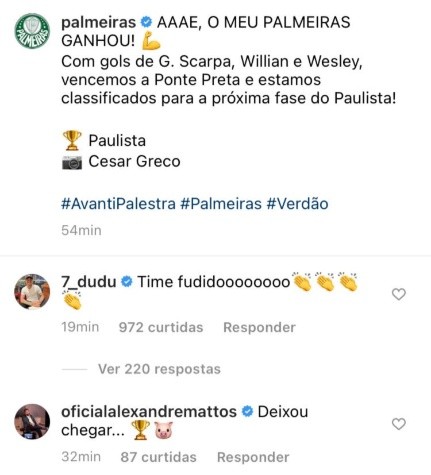This screenshot has height=475, width=431.
Task: Click the palmeiras username
Action: click(99, 23)
